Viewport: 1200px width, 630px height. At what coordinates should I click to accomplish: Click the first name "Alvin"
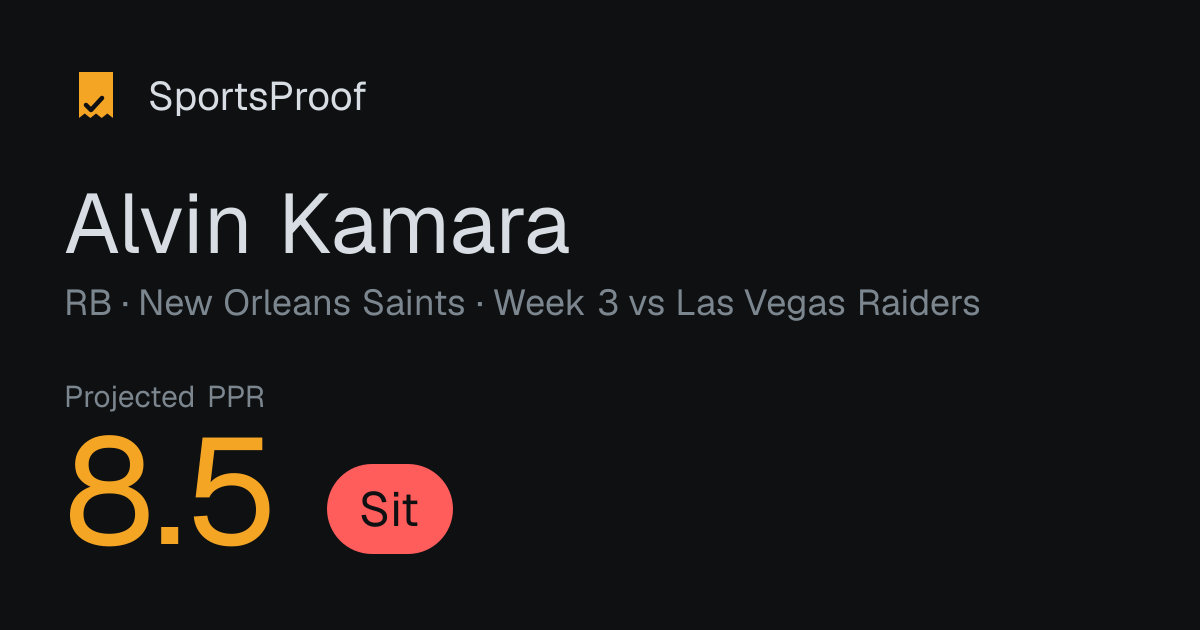[x=158, y=223]
